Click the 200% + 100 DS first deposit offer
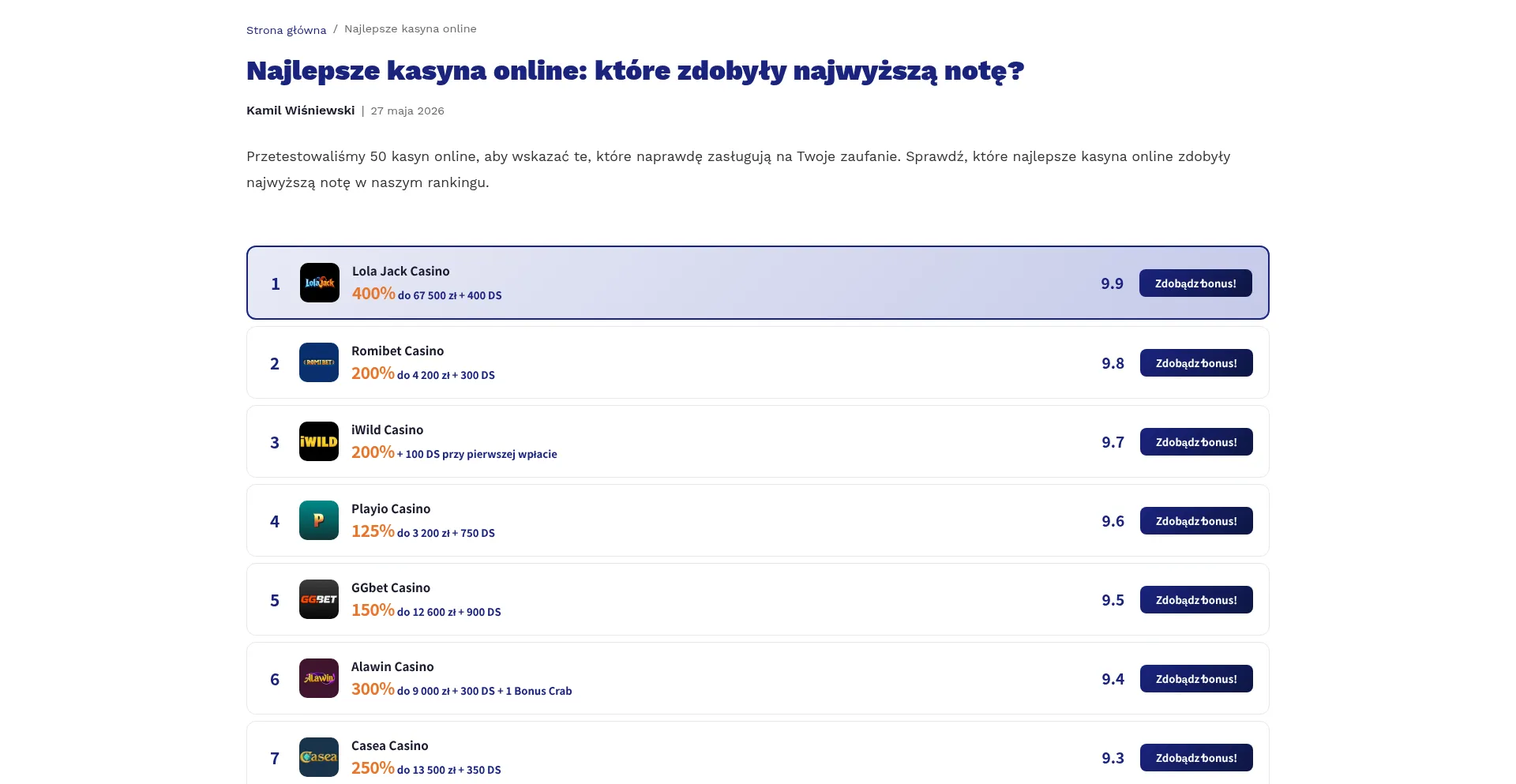This screenshot has height=784, width=1516. point(454,452)
